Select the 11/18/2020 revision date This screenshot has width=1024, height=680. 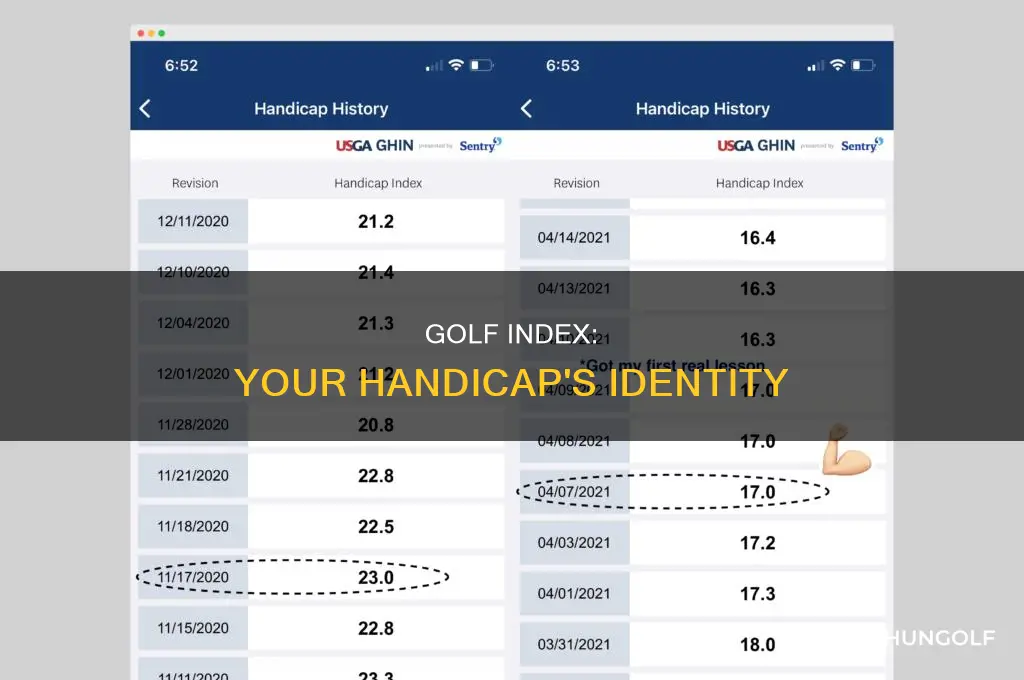coord(193,526)
